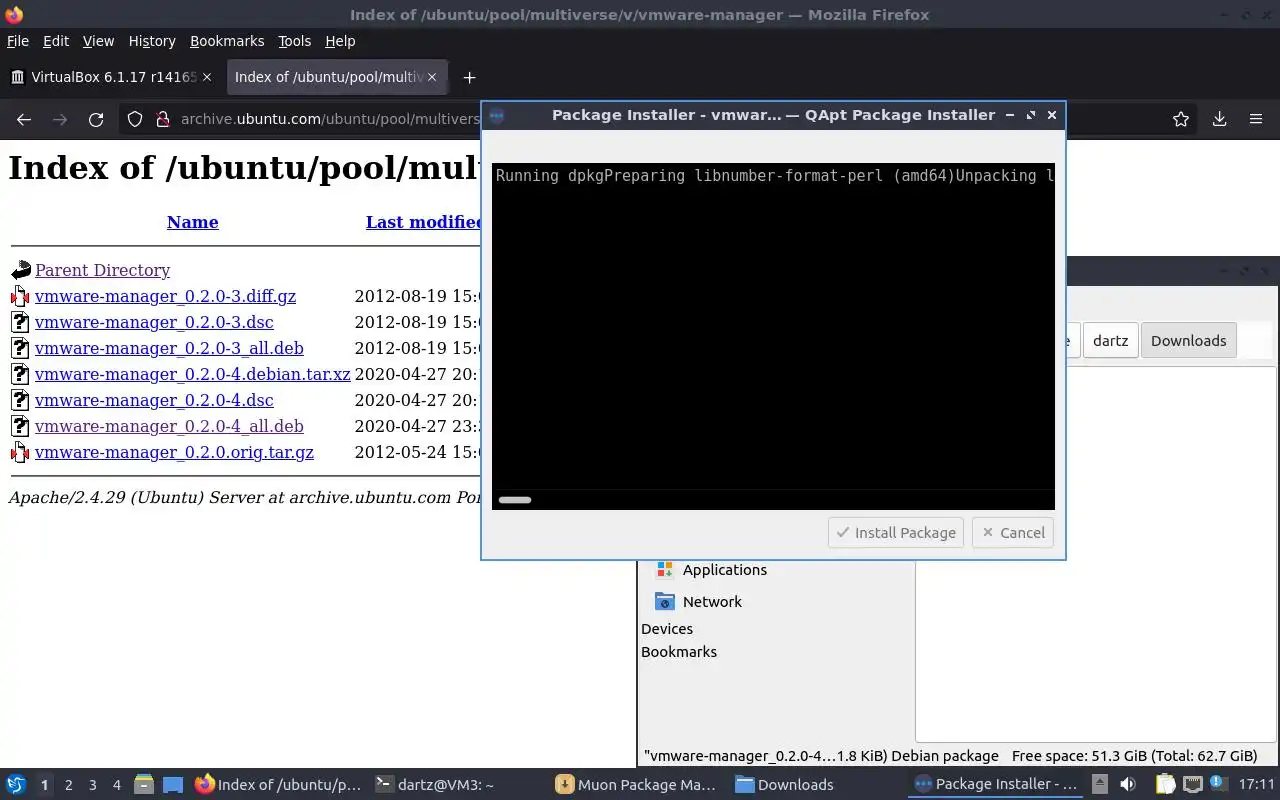The image size is (1280, 800).
Task: Open the Parent Directory link
Action: [102, 270]
